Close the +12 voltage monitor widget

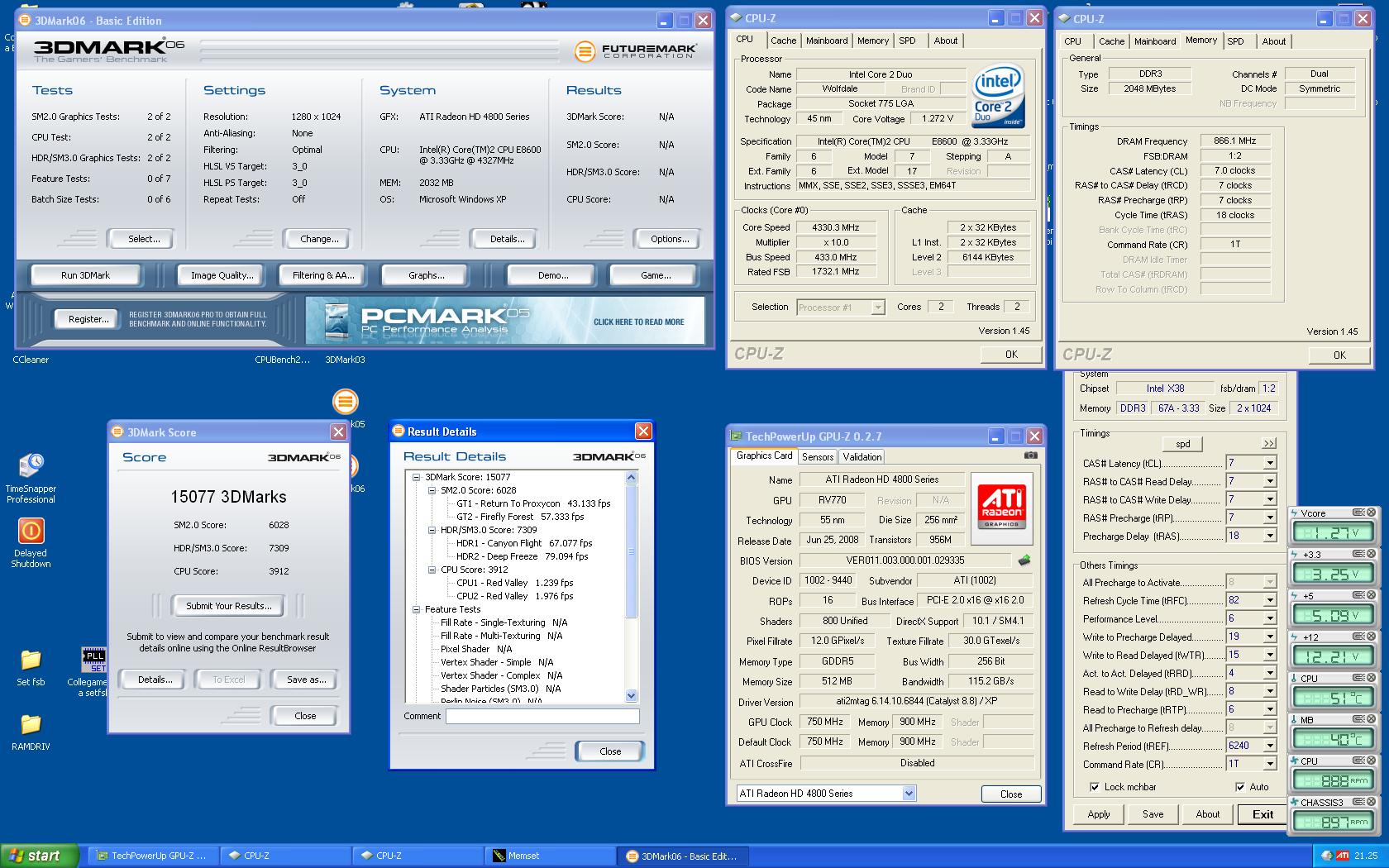(x=1372, y=637)
